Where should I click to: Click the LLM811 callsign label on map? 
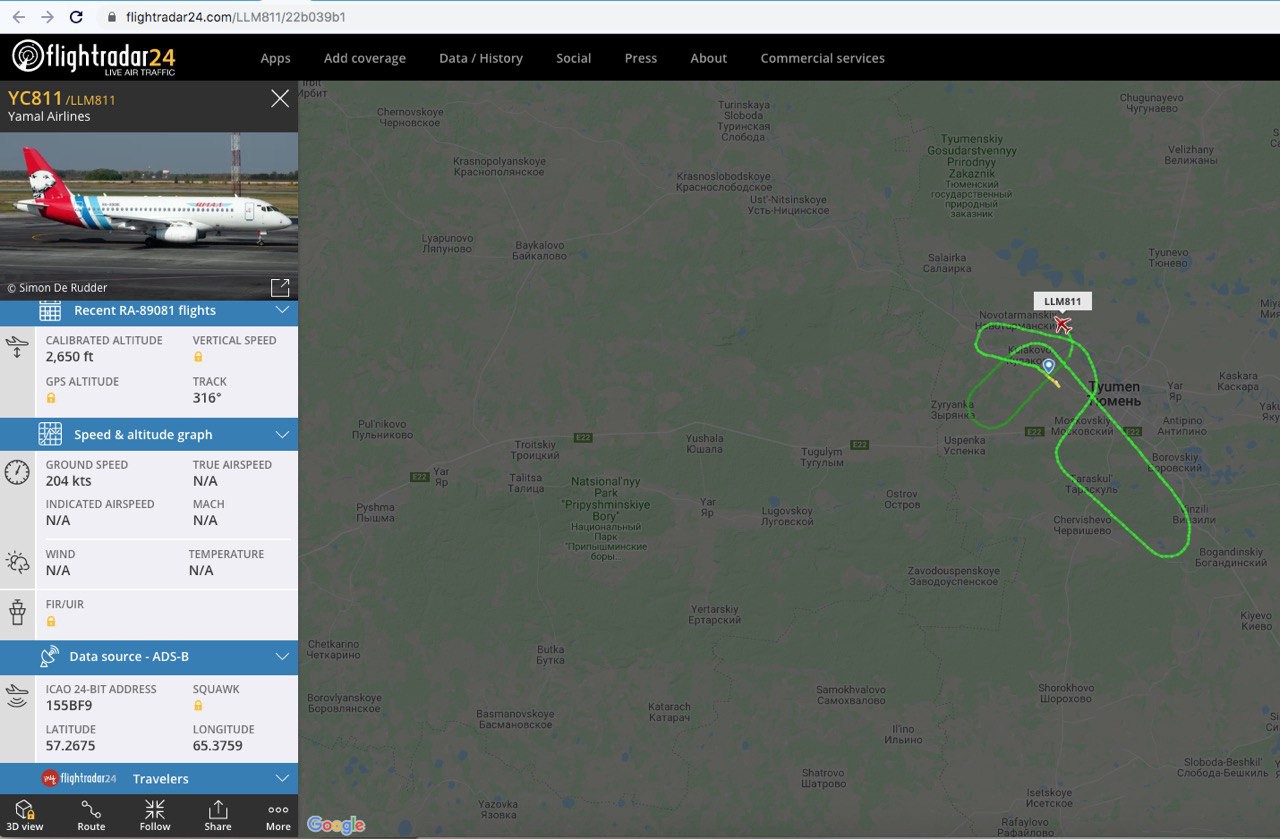1062,301
